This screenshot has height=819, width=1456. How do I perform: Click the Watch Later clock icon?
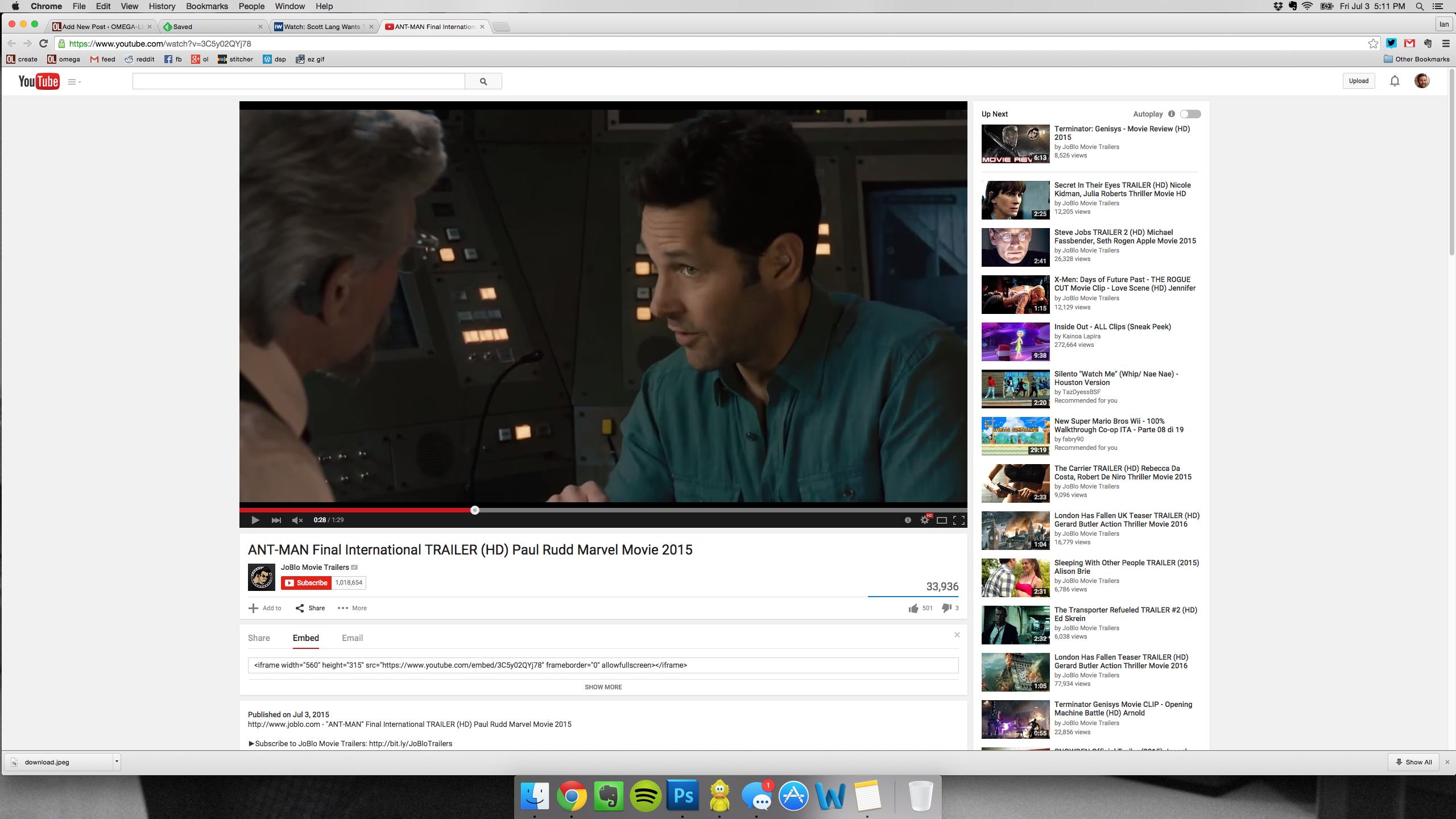pyautogui.click(x=908, y=520)
